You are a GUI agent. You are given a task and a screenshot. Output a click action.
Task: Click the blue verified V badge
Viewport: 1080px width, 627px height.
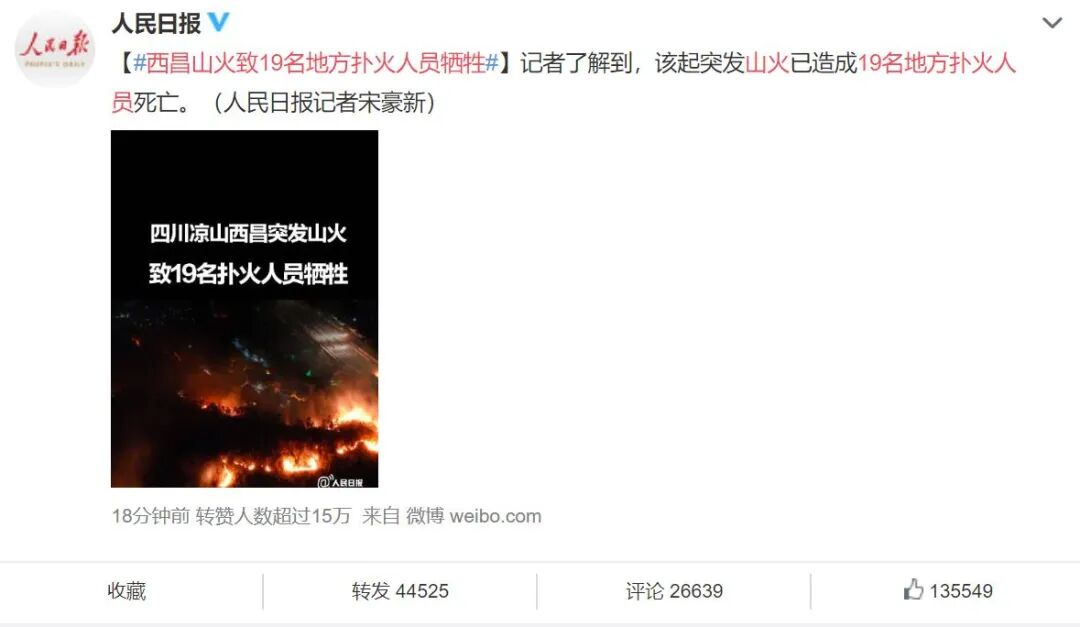click(218, 22)
